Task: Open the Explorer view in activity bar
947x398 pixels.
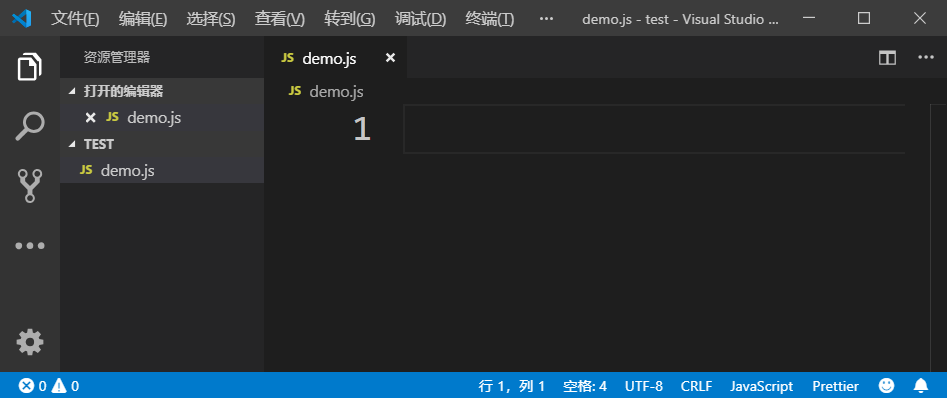Action: pyautogui.click(x=30, y=66)
